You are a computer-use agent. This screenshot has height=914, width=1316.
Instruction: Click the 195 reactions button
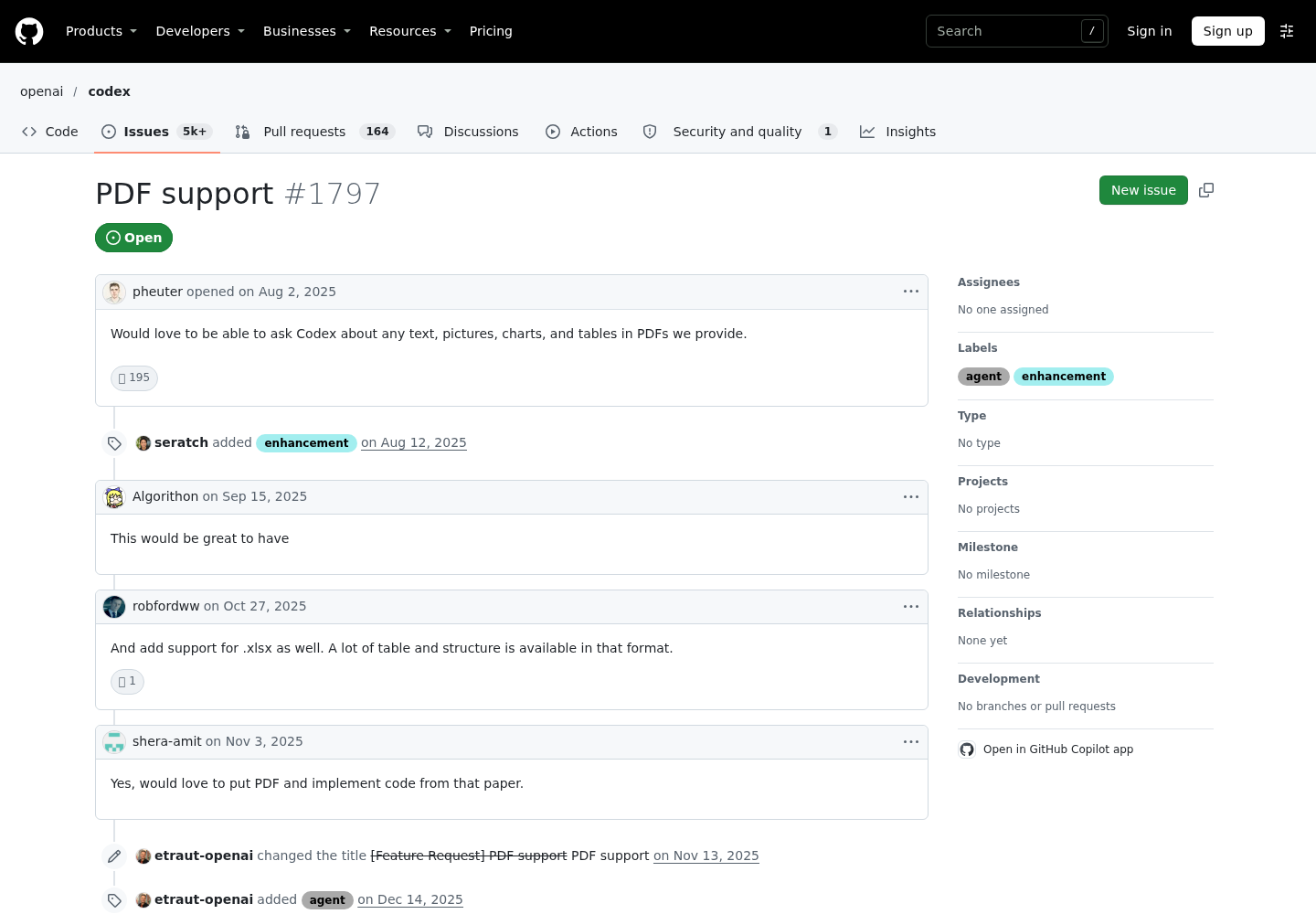pos(134,377)
